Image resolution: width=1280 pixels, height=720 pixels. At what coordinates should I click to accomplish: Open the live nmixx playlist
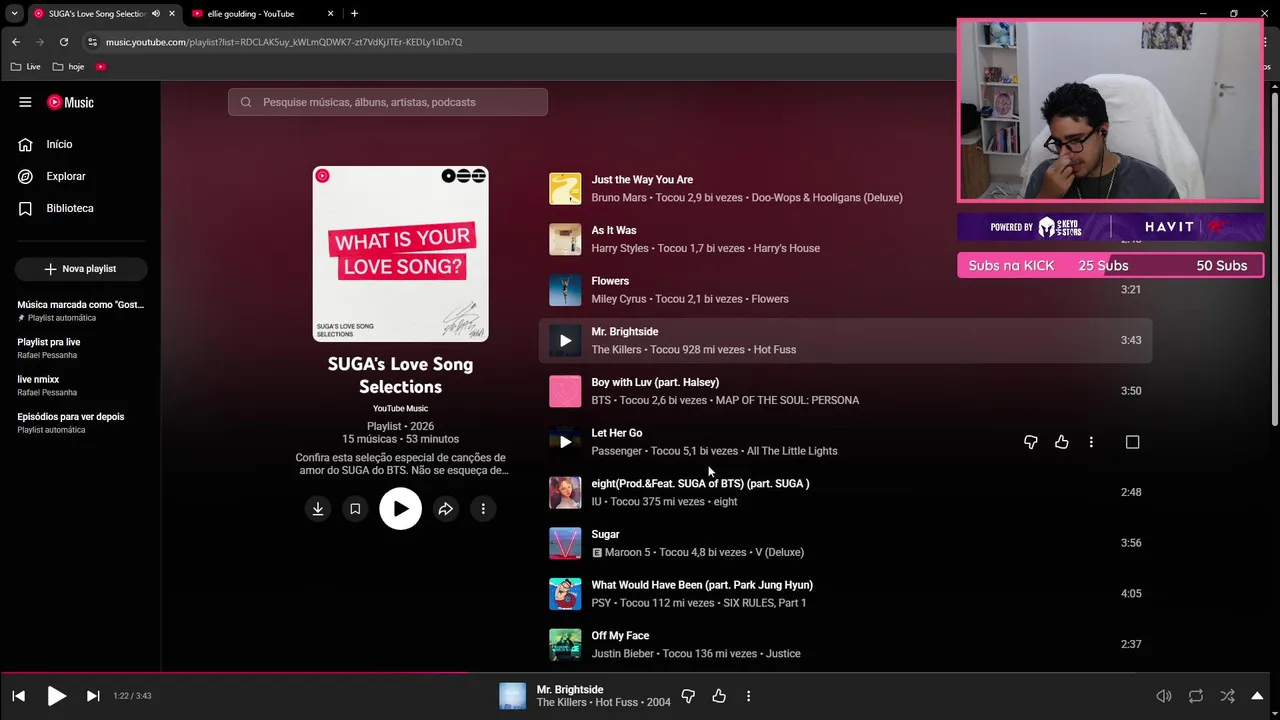(81, 385)
